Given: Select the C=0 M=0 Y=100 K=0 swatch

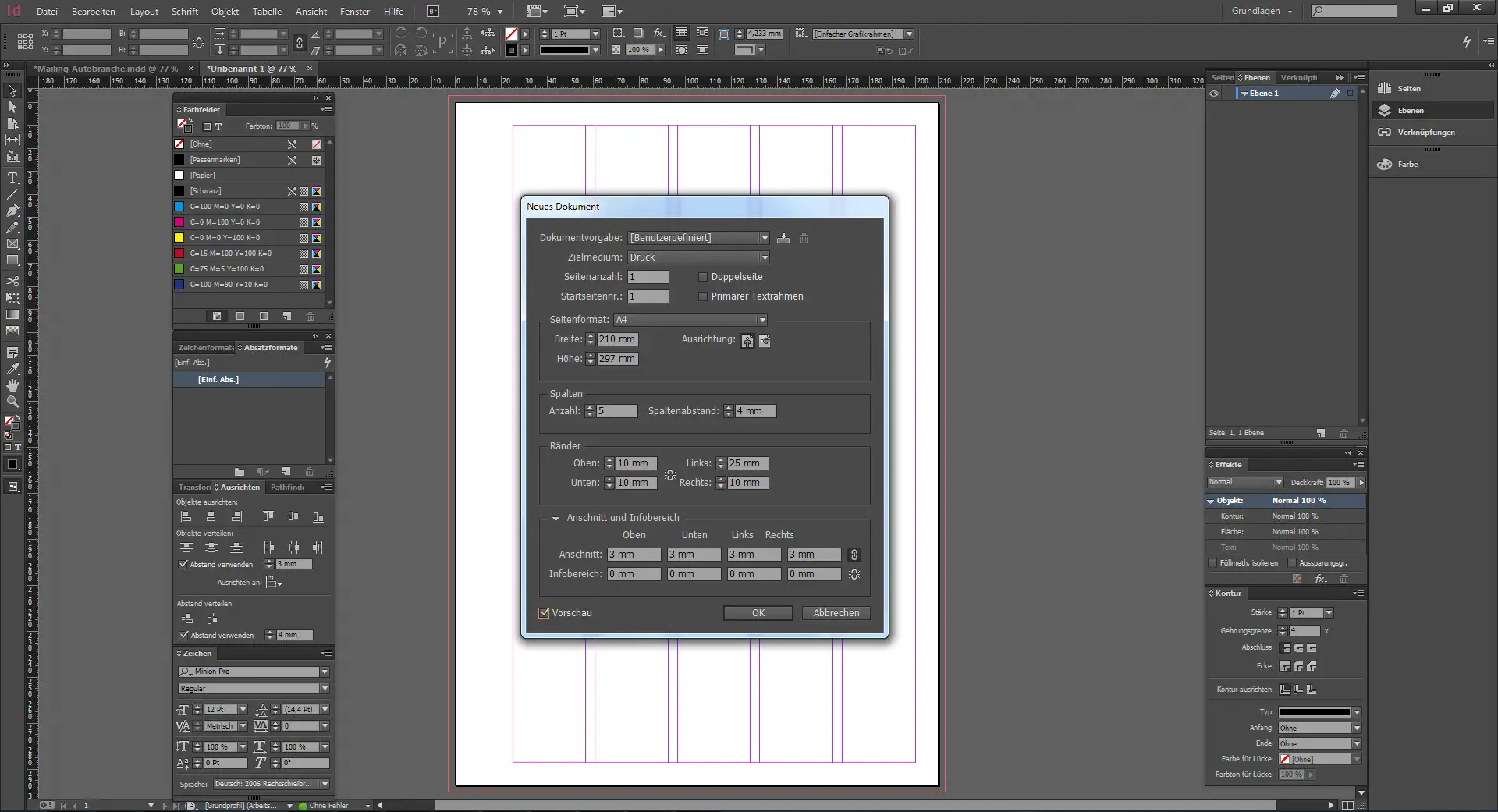Looking at the screenshot, I should [226, 238].
